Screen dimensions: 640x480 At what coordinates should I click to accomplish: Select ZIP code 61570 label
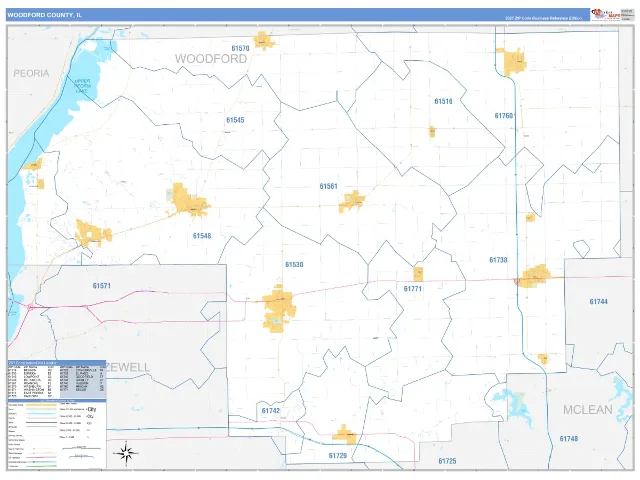(240, 48)
